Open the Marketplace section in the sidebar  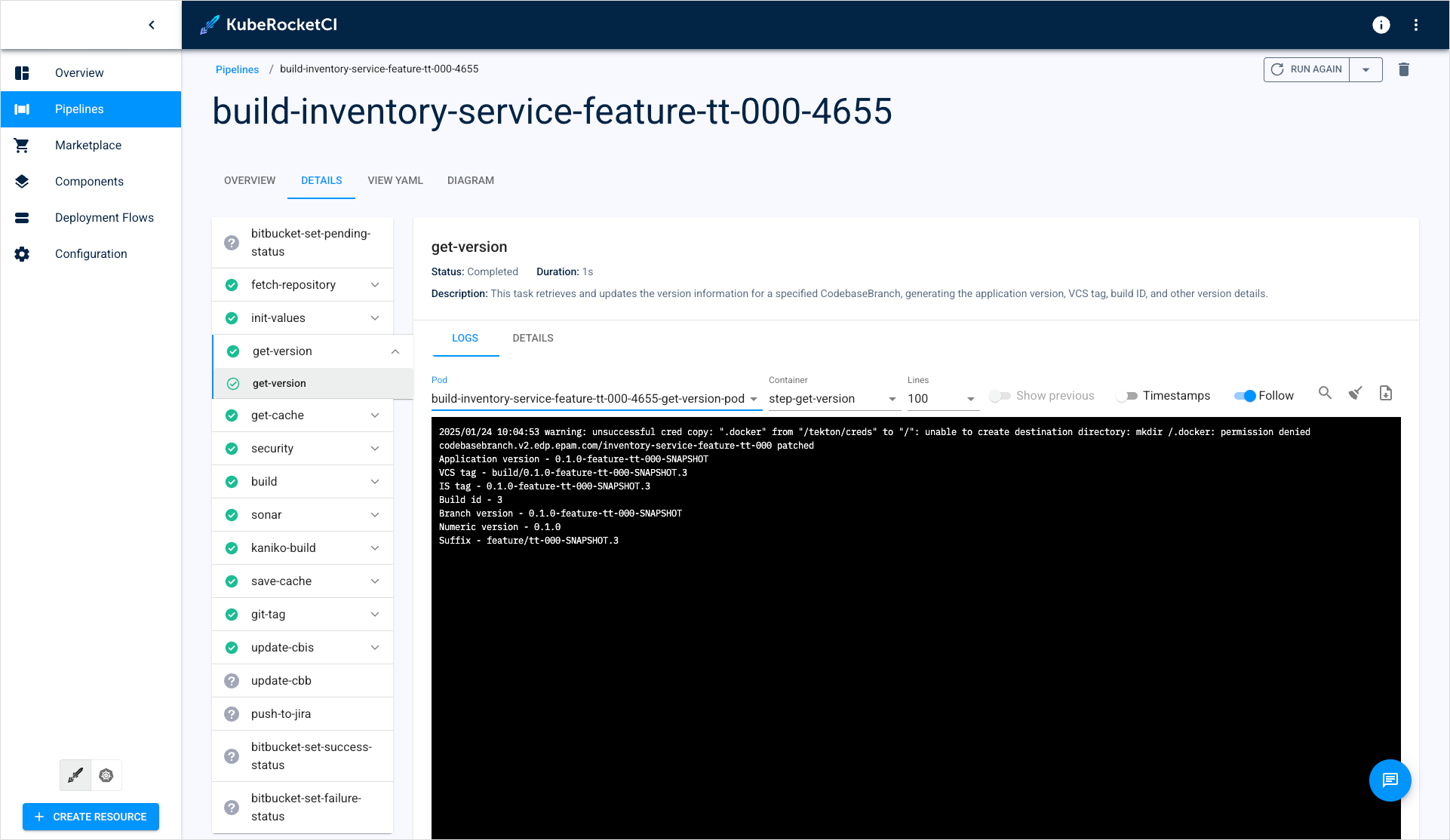pyautogui.click(x=88, y=145)
